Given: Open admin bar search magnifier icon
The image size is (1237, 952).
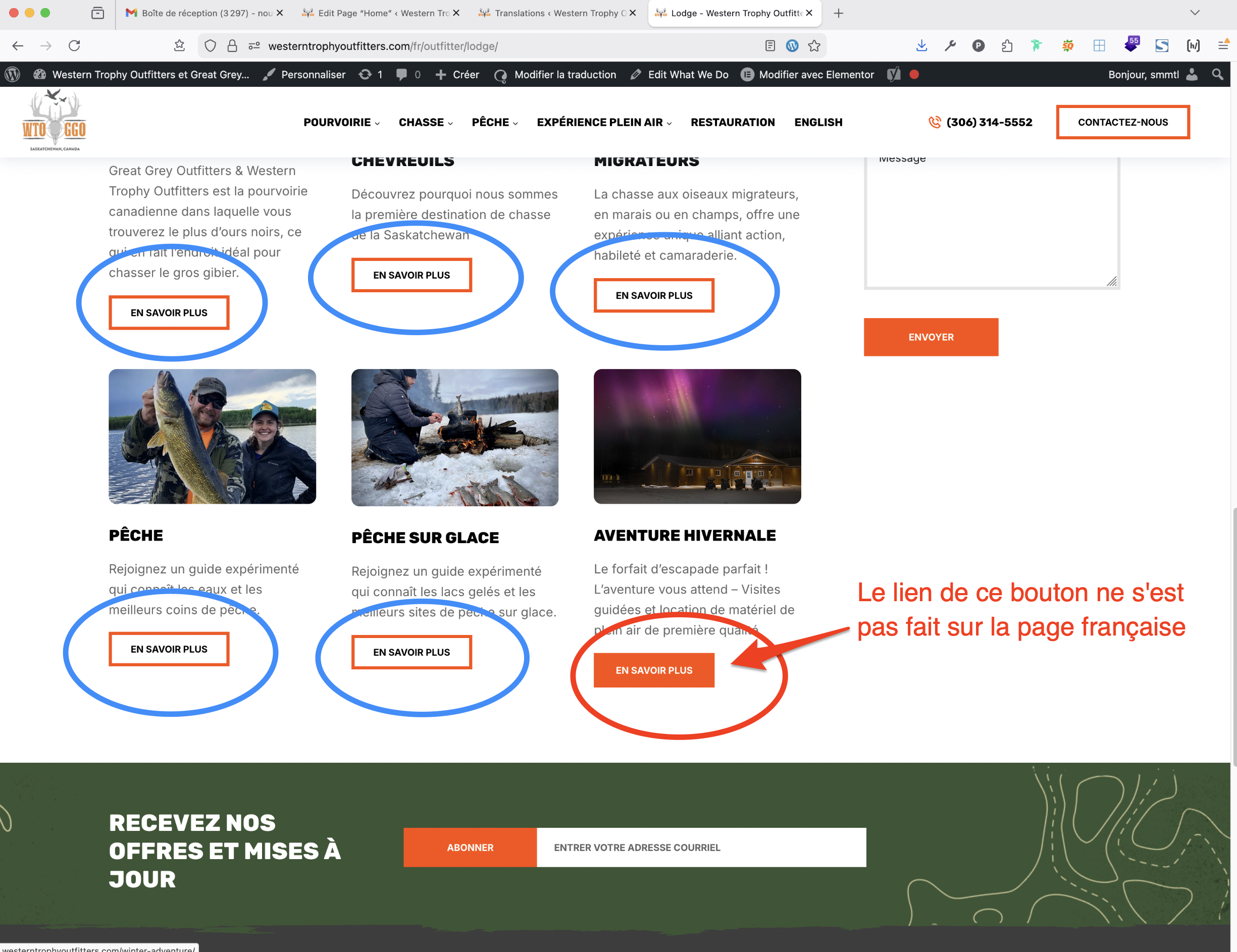Looking at the screenshot, I should click(1217, 74).
